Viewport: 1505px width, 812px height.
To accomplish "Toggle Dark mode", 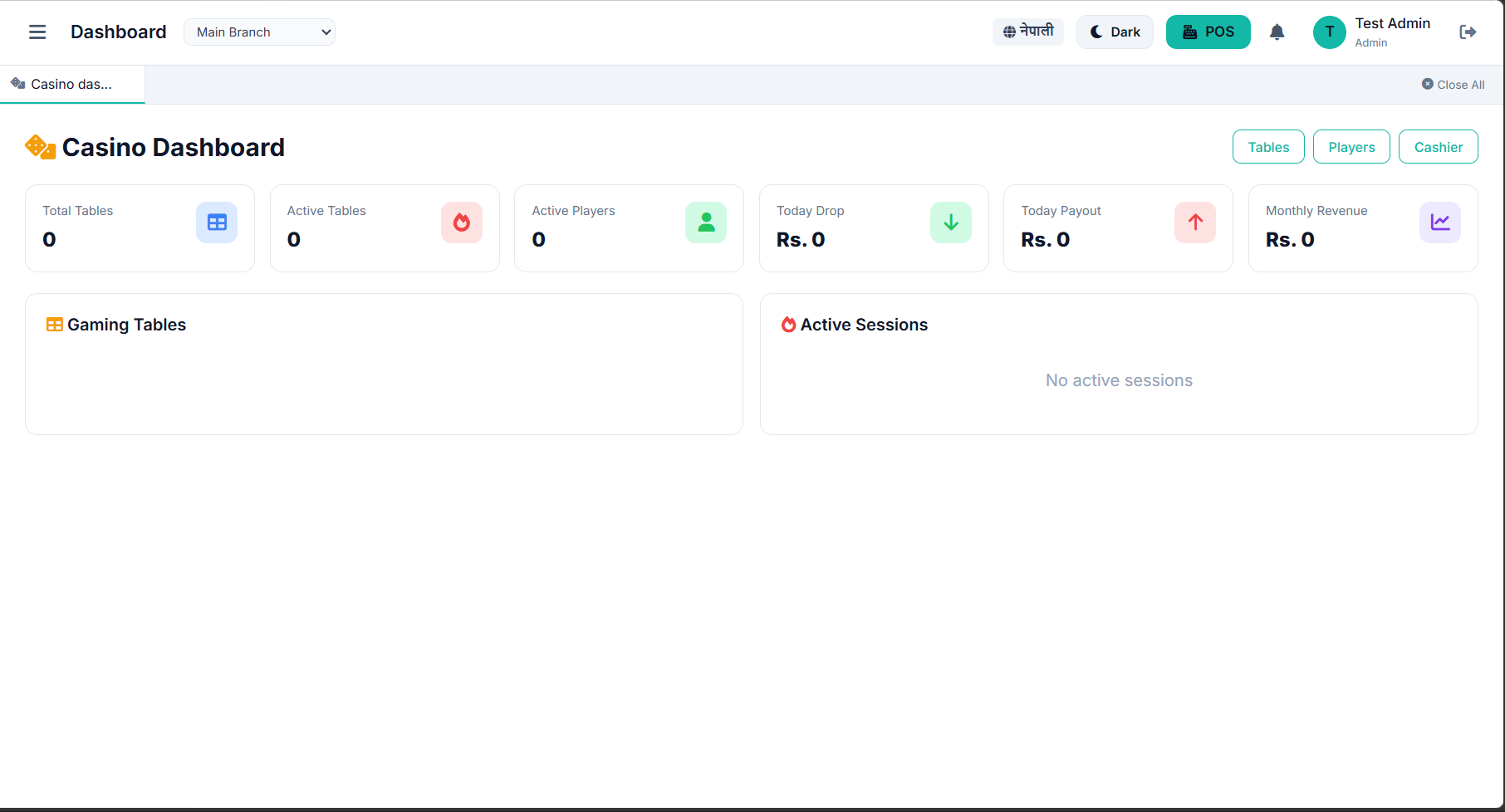I will pos(1115,32).
